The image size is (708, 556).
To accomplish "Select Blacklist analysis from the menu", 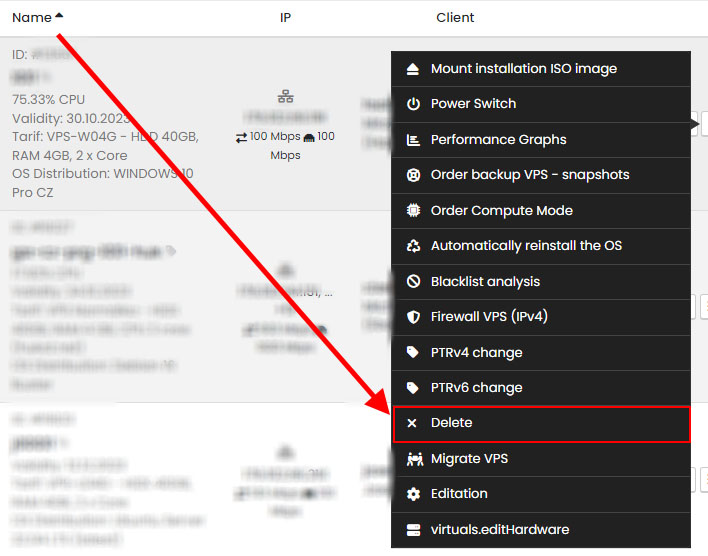I will coord(485,282).
